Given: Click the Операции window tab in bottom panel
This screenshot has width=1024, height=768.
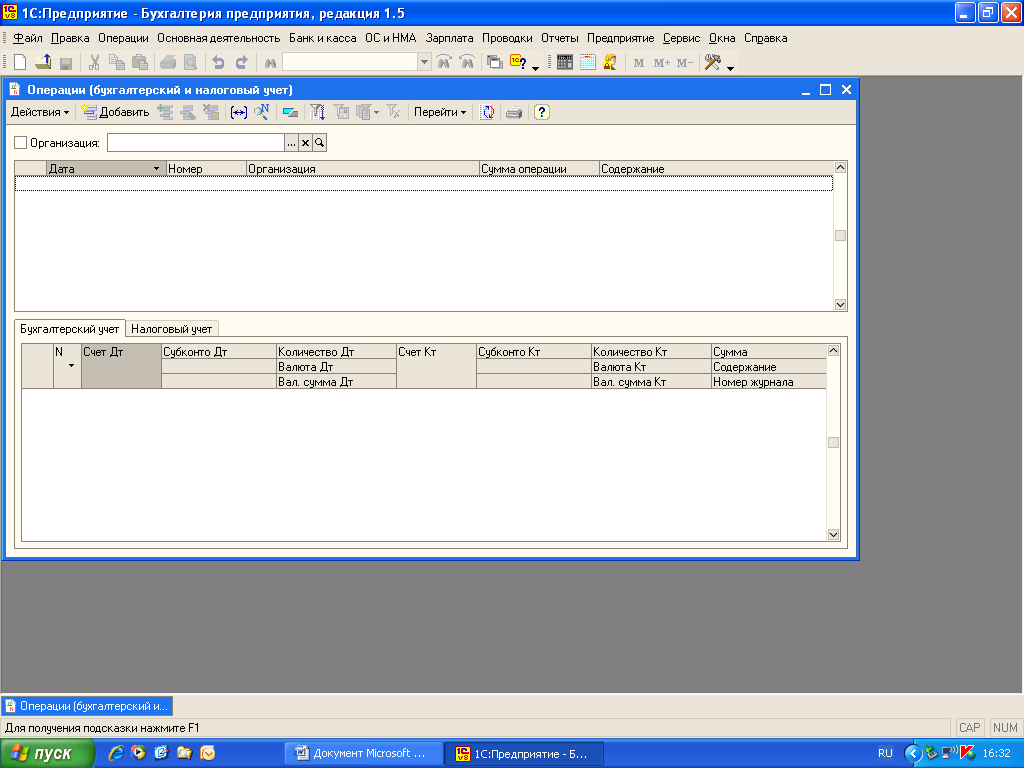Looking at the screenshot, I should click(x=88, y=706).
